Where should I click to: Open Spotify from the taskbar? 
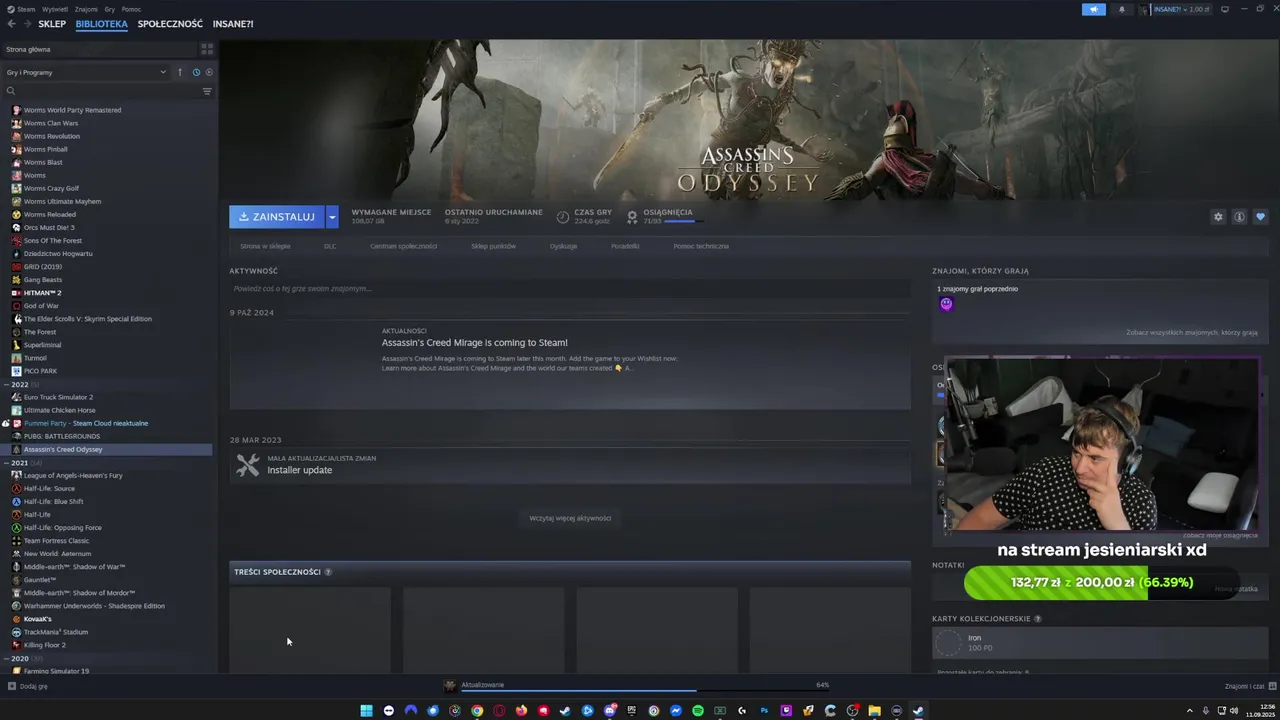pos(698,711)
